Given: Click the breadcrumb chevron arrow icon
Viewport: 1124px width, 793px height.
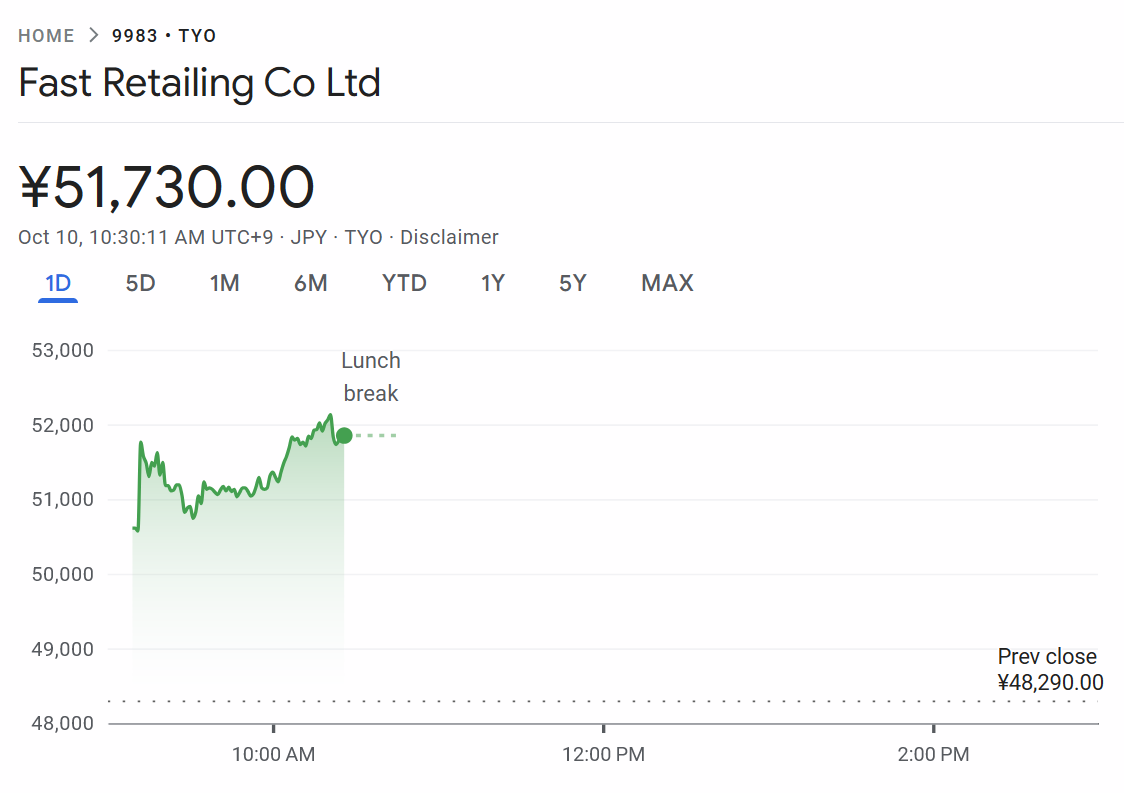Looking at the screenshot, I should [x=93, y=36].
